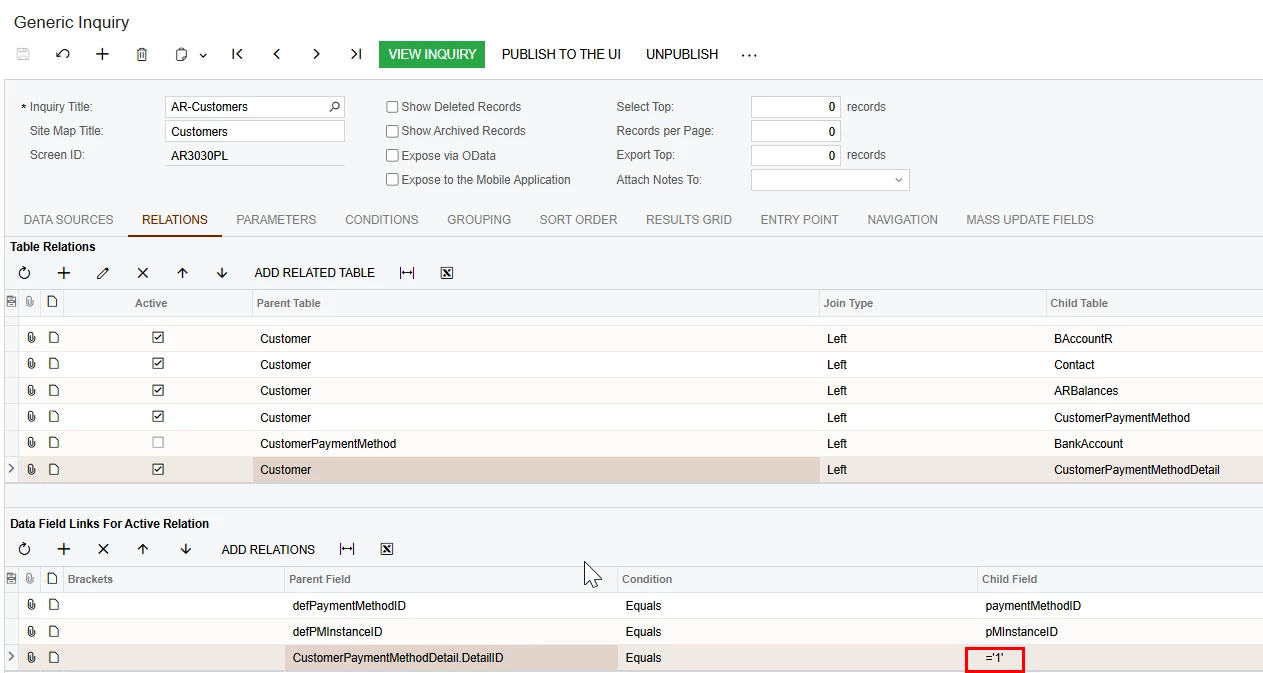This screenshot has width=1263, height=673.
Task: Open the SORT ORDER tab
Action: [x=578, y=220]
